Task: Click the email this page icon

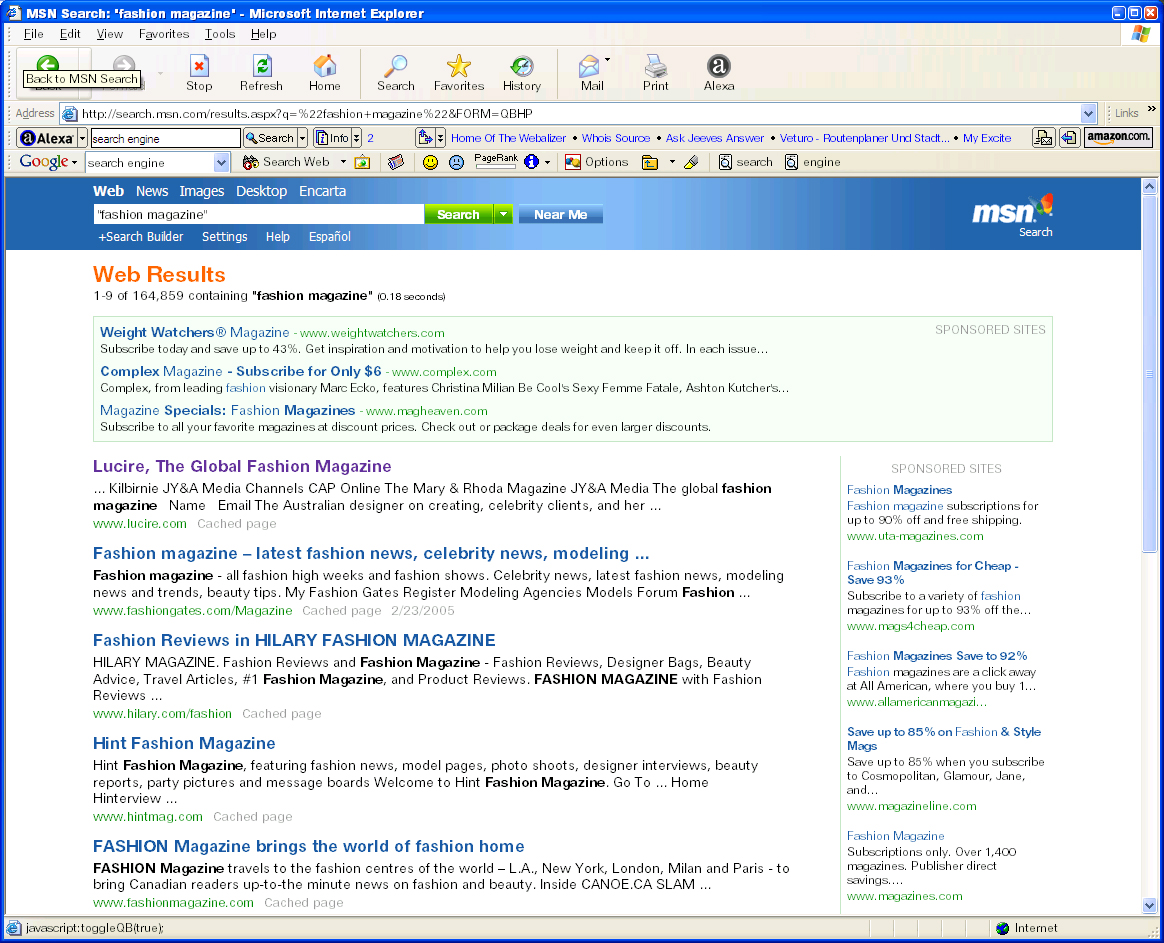Action: [1043, 137]
